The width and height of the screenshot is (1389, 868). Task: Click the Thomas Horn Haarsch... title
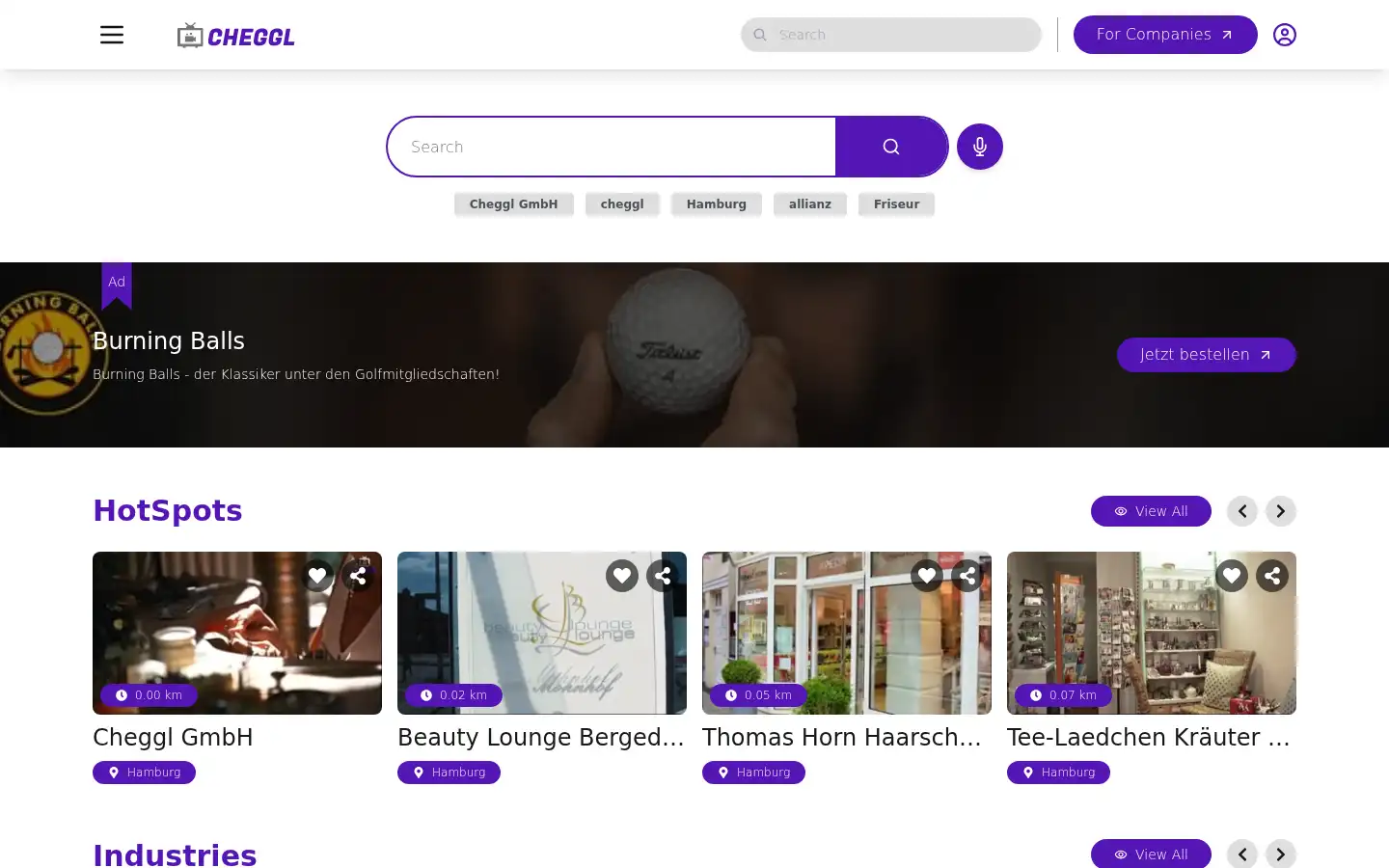(842, 738)
